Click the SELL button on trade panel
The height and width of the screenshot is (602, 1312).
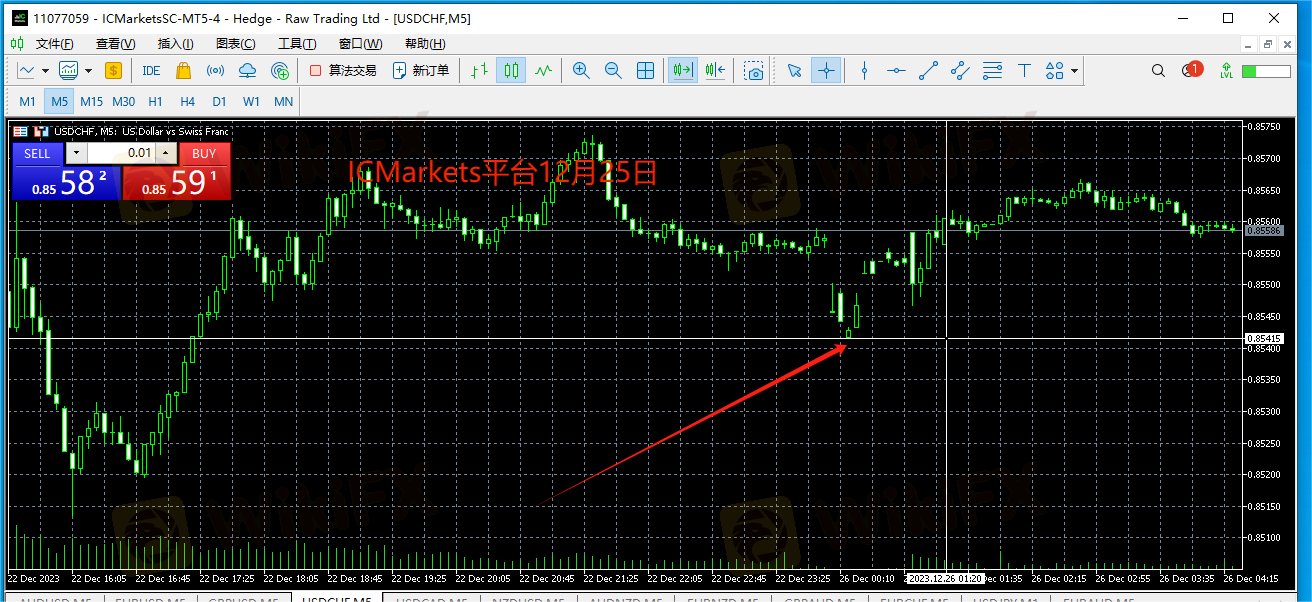pyautogui.click(x=37, y=153)
